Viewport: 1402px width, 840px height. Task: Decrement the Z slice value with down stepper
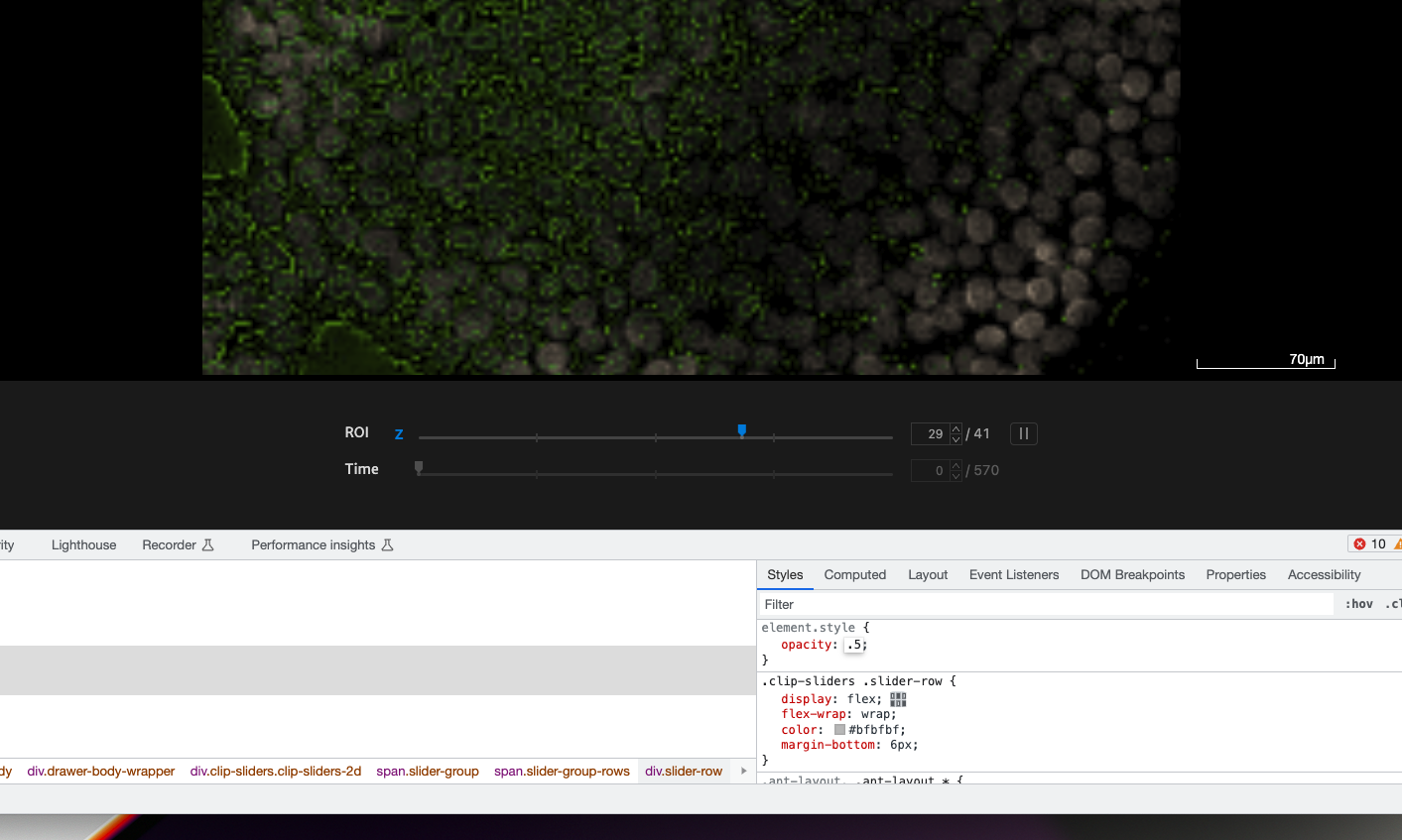click(x=956, y=439)
